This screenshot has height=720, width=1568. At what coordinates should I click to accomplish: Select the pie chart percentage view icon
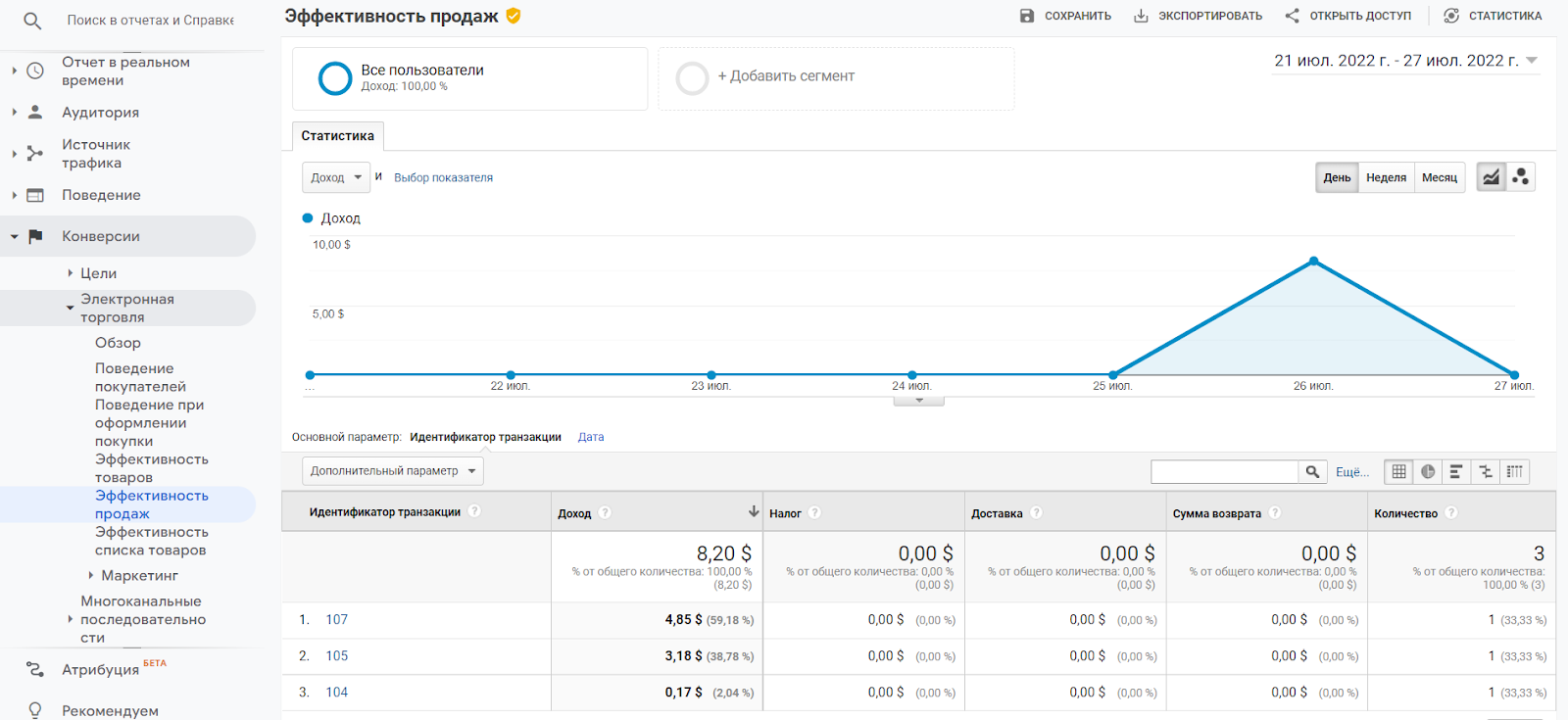(1428, 472)
